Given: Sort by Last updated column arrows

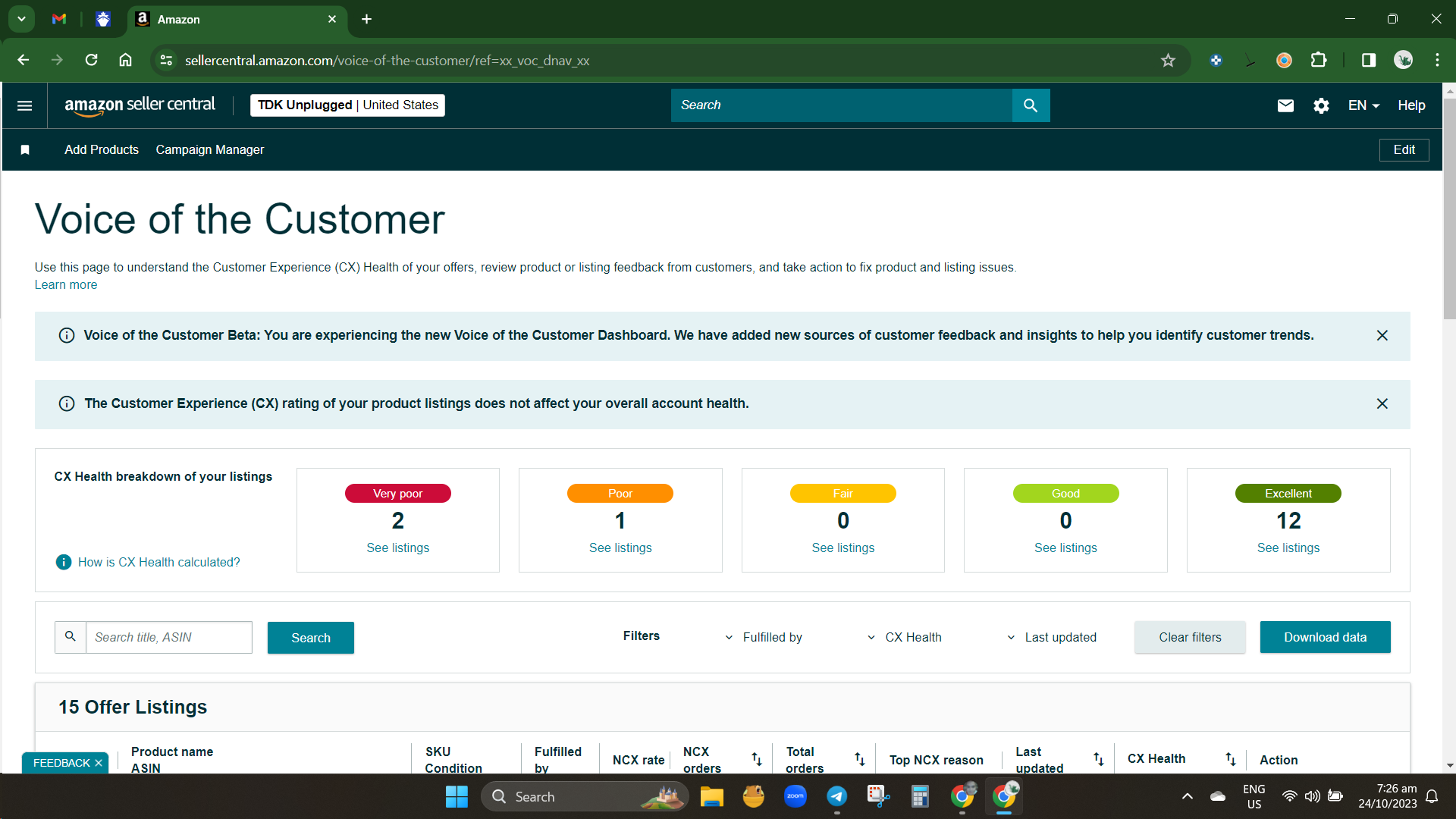Looking at the screenshot, I should click(1099, 759).
